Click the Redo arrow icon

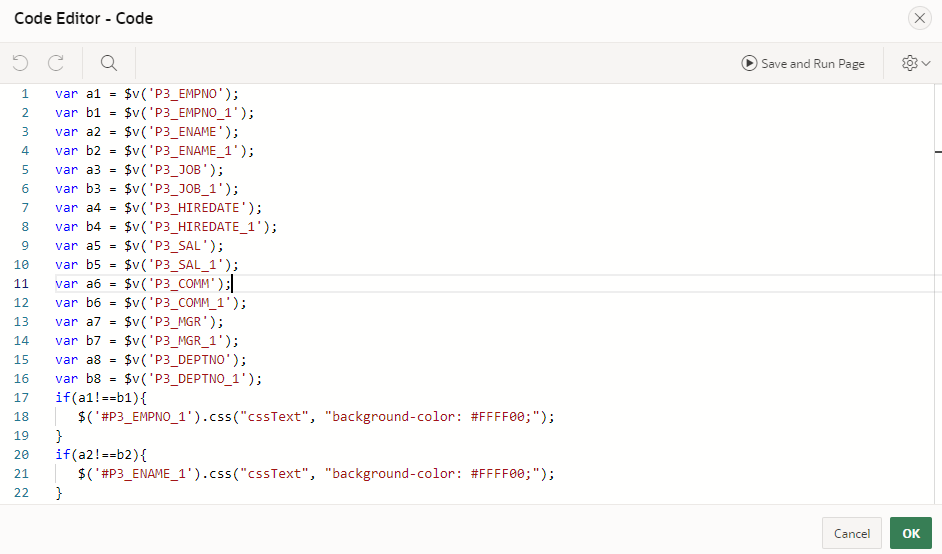point(56,63)
